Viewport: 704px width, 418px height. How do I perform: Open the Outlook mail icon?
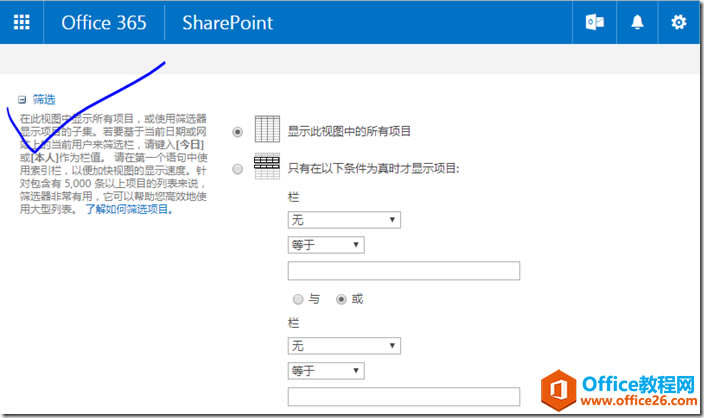point(594,22)
